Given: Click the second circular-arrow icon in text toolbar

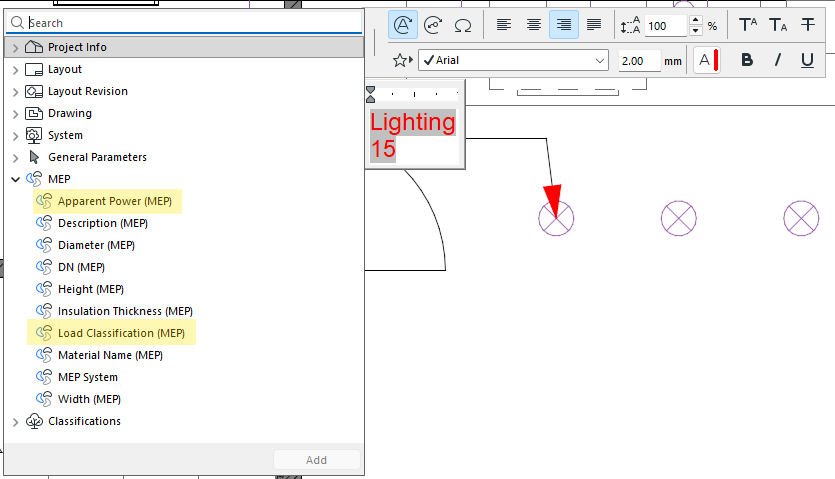Looking at the screenshot, I should [x=433, y=25].
